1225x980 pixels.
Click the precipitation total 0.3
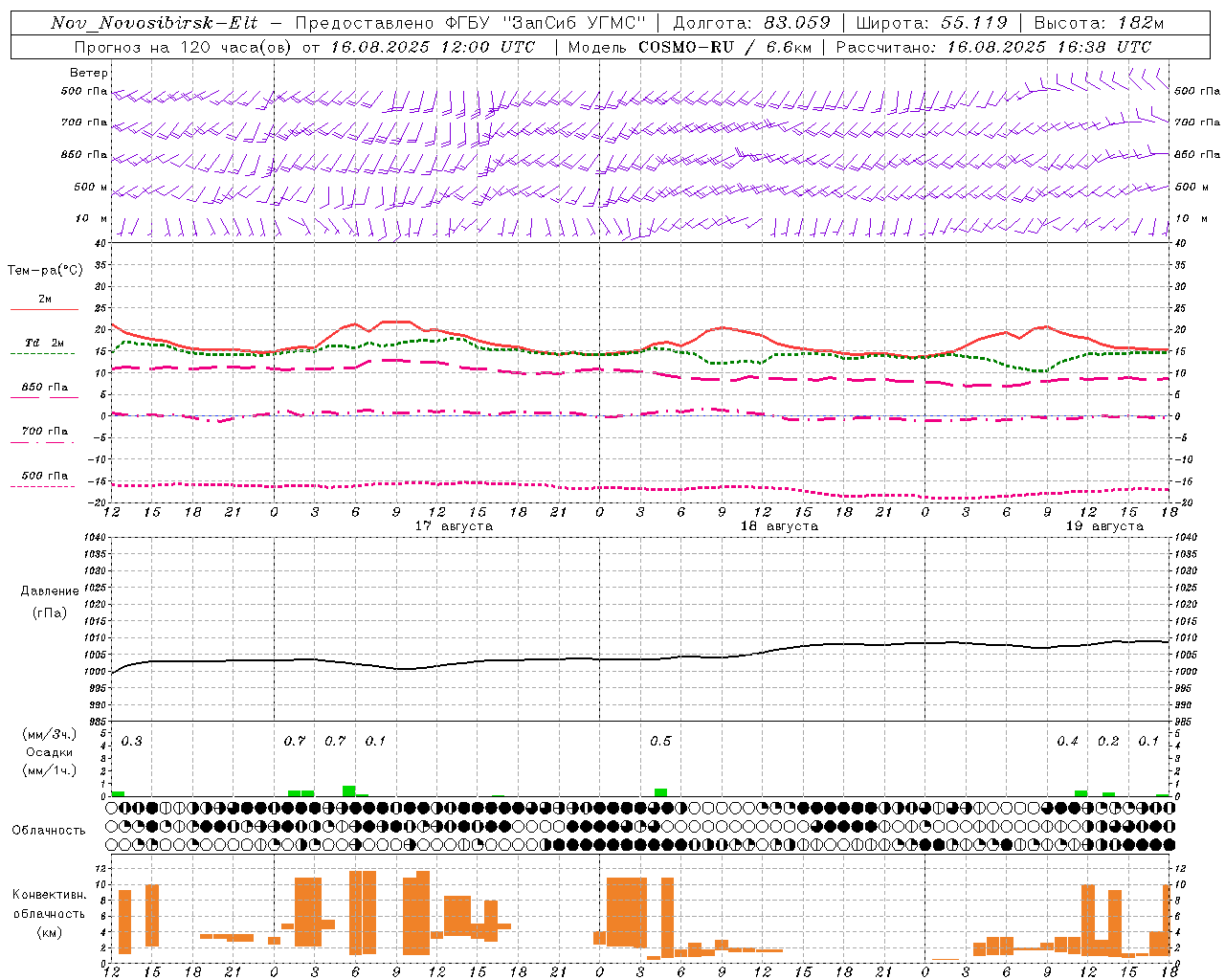(x=132, y=742)
